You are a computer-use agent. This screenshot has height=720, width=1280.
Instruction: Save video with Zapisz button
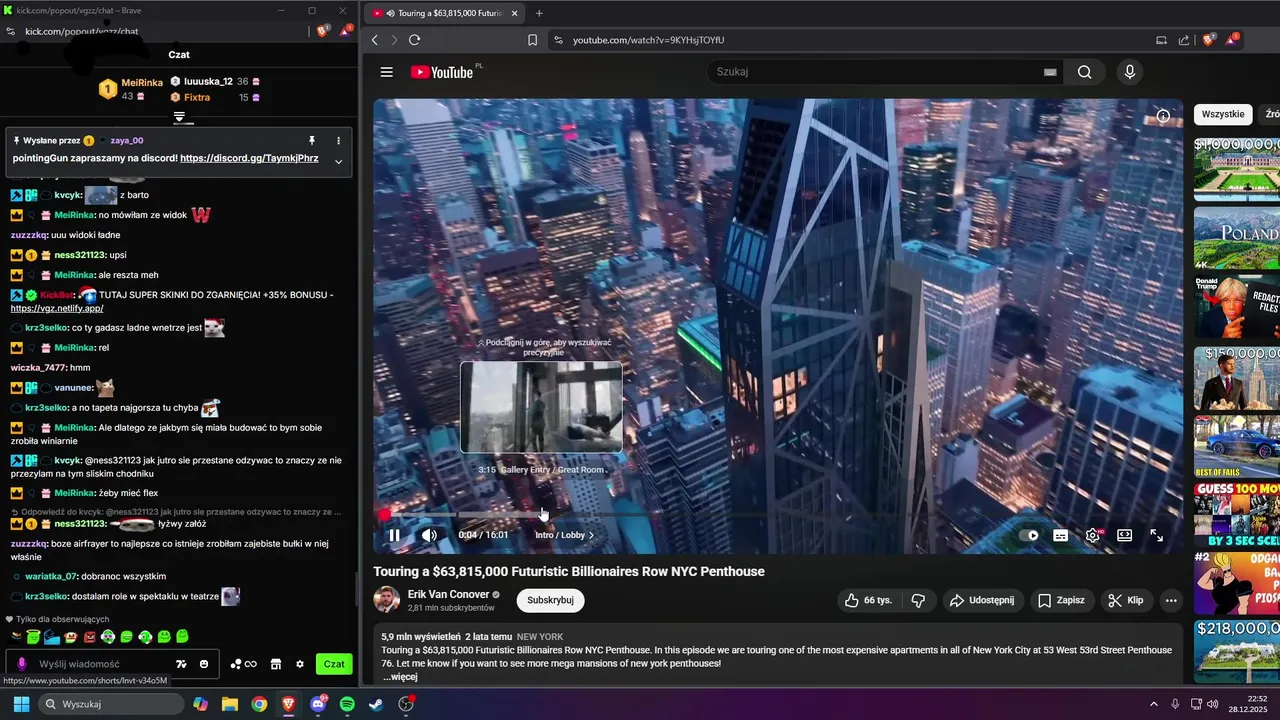1061,600
